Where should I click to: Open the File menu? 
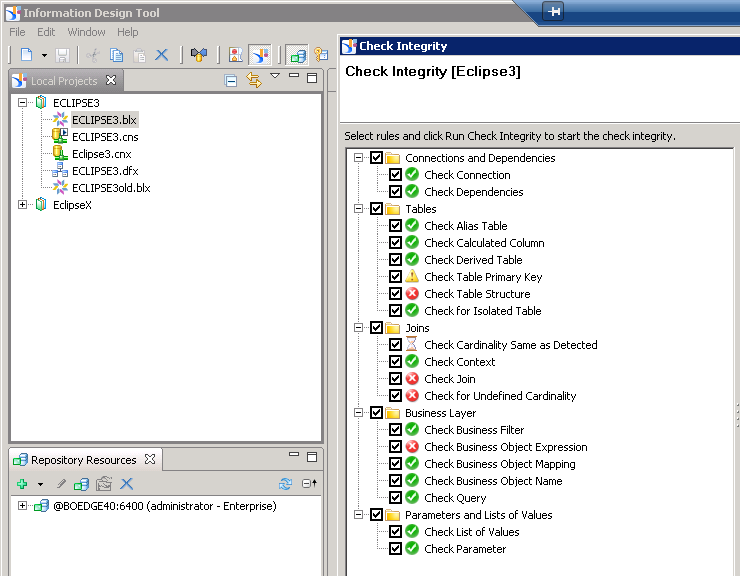(x=17, y=32)
